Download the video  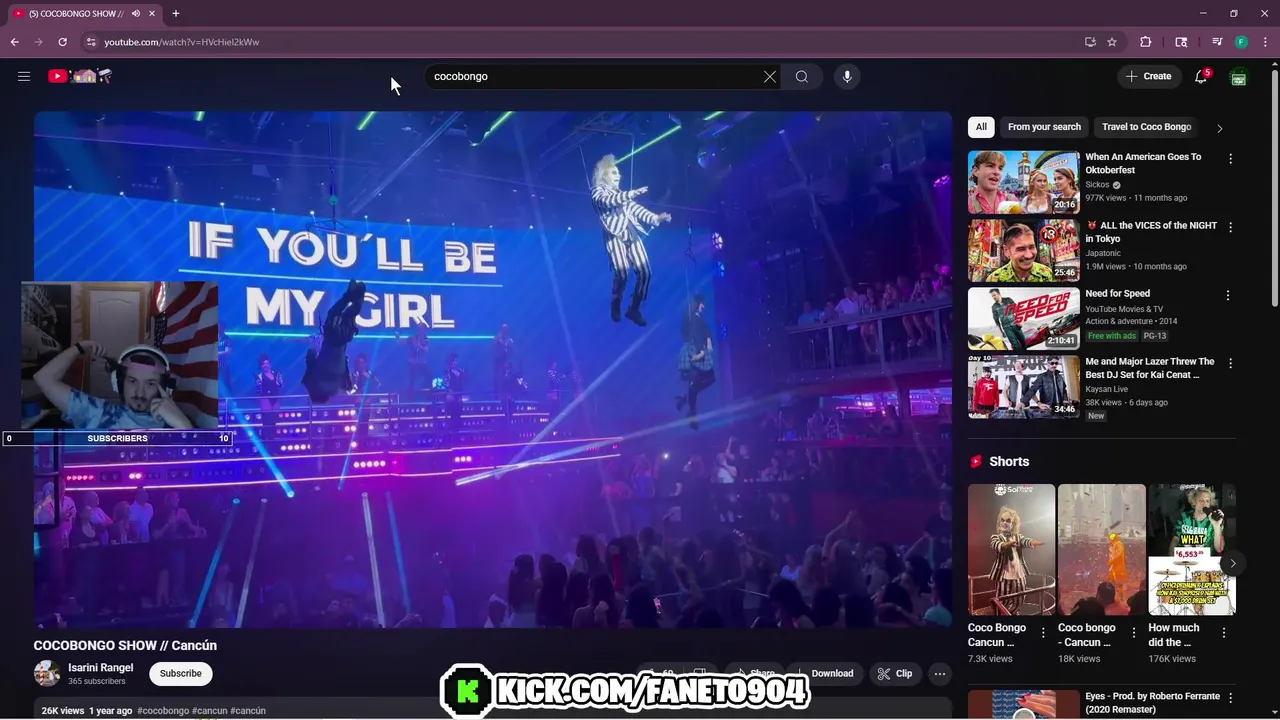point(825,674)
